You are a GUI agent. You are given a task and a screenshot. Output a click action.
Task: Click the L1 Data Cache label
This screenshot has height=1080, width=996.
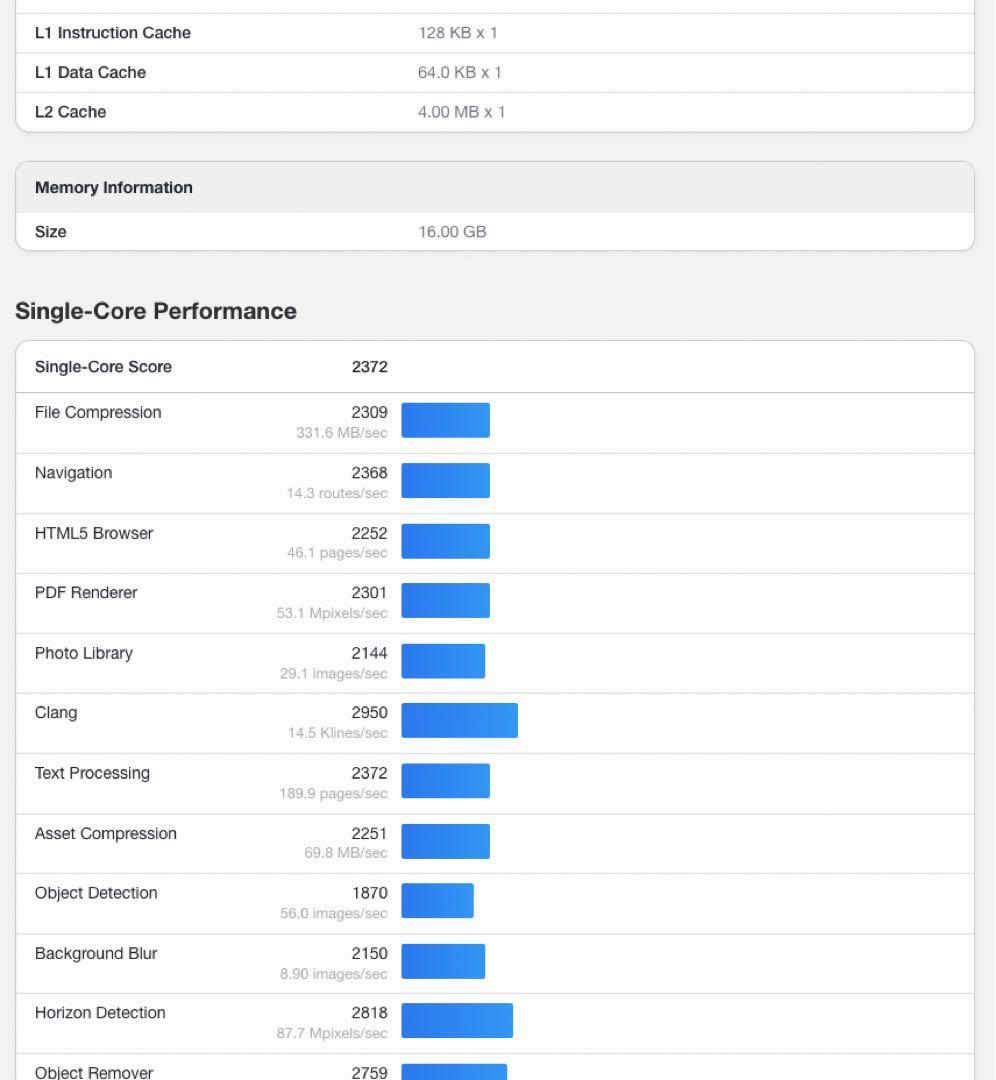tap(90, 73)
